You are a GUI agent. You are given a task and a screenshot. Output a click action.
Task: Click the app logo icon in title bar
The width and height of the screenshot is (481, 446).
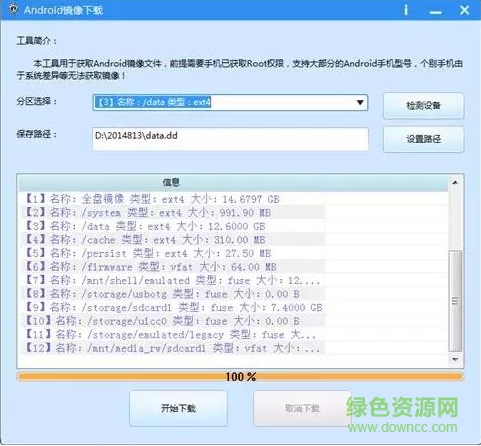pyautogui.click(x=13, y=10)
